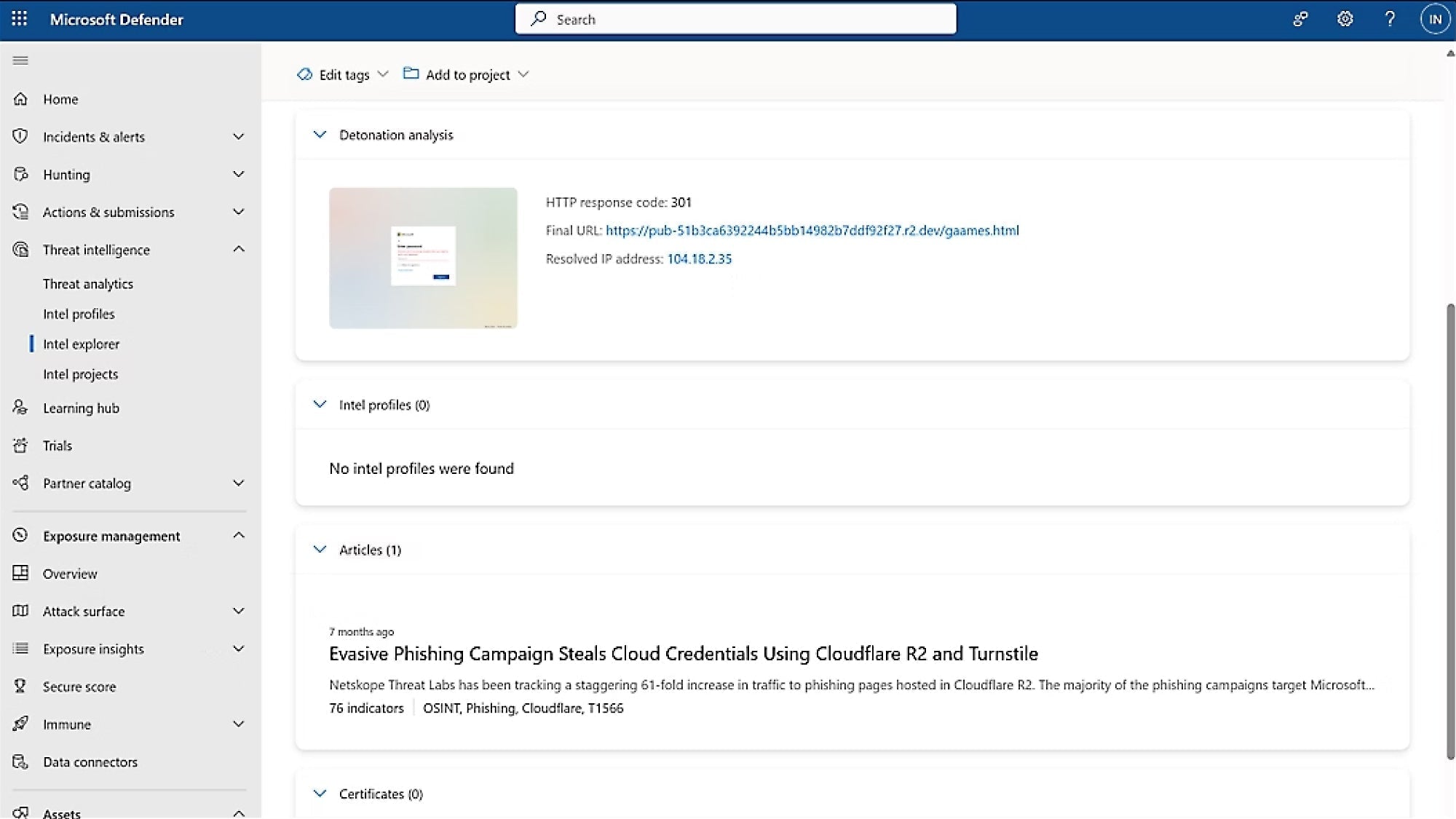The height and width of the screenshot is (819, 1456).
Task: Open the Settings gear icon
Action: coord(1345,19)
